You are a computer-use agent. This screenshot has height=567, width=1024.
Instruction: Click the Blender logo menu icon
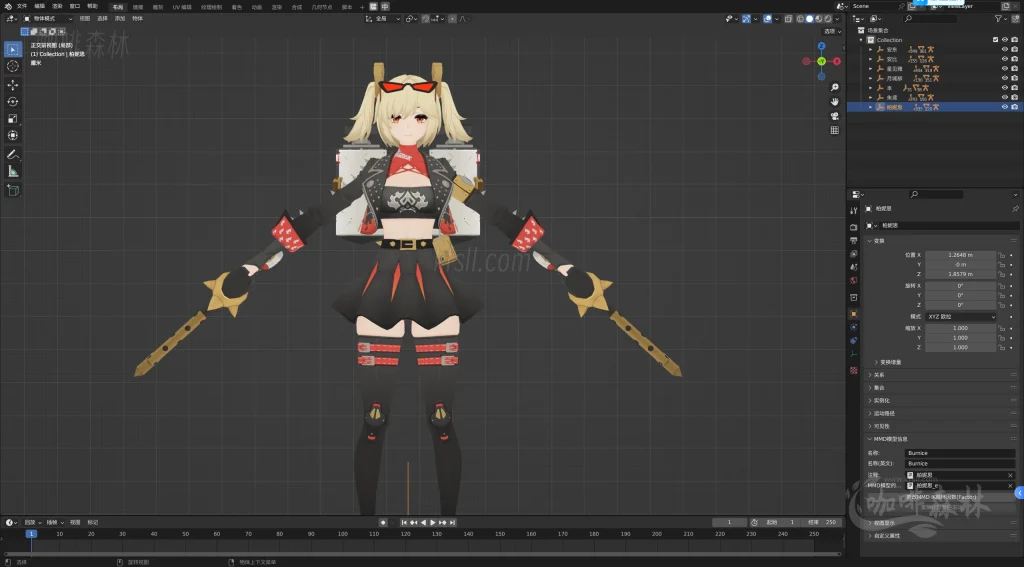[x=8, y=6]
